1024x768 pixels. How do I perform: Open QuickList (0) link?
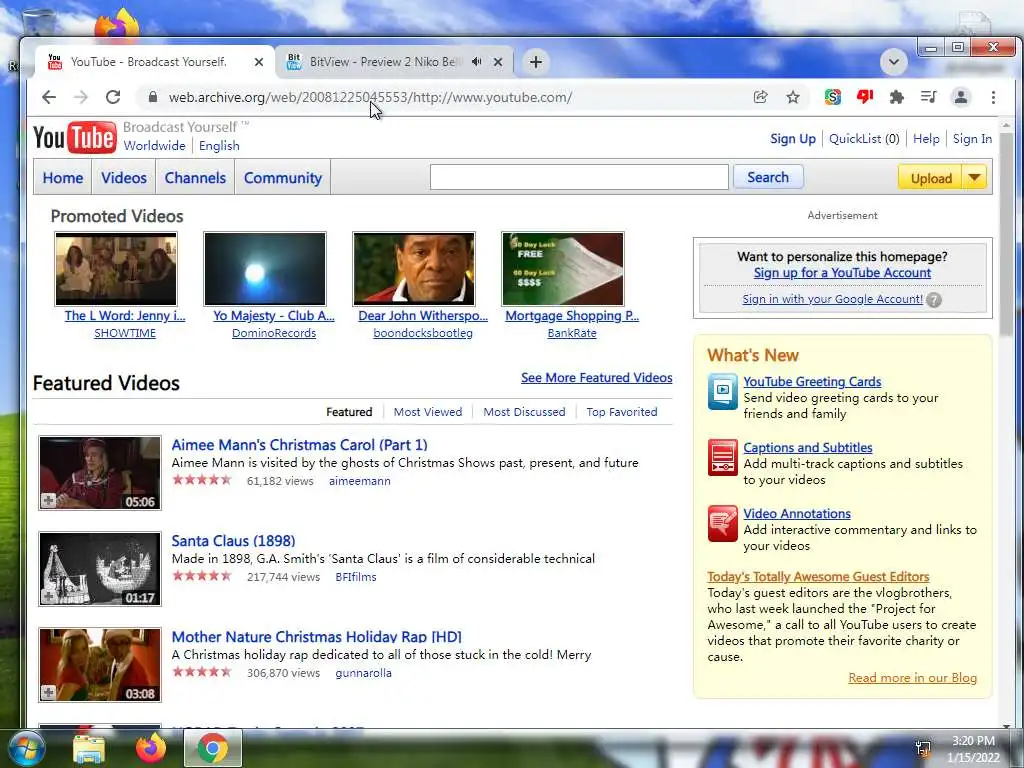[x=864, y=138]
